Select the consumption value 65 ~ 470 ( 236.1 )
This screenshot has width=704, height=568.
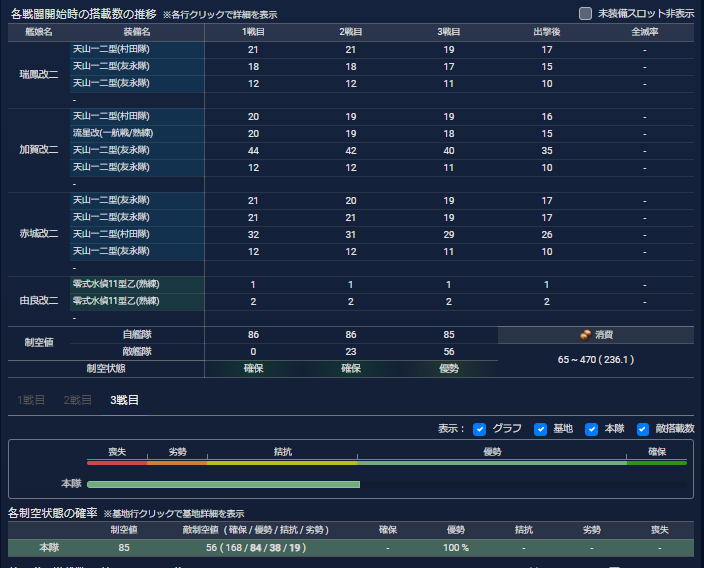[596, 360]
